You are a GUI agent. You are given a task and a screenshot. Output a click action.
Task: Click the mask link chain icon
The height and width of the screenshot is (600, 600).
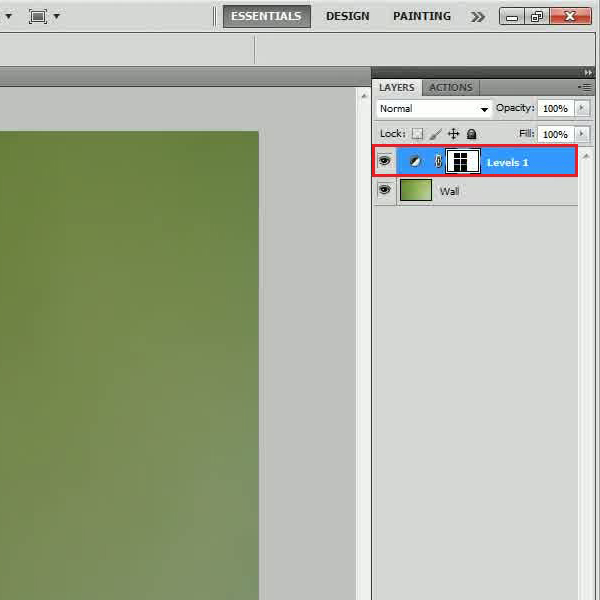click(x=438, y=161)
